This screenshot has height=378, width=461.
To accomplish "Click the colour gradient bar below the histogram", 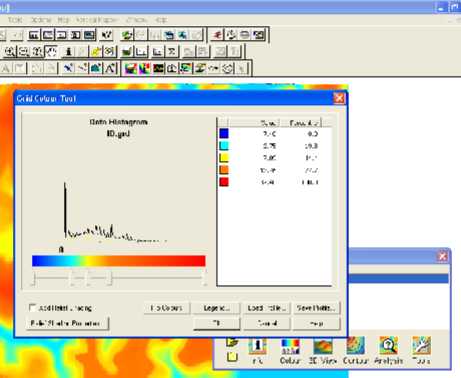I will point(119,261).
